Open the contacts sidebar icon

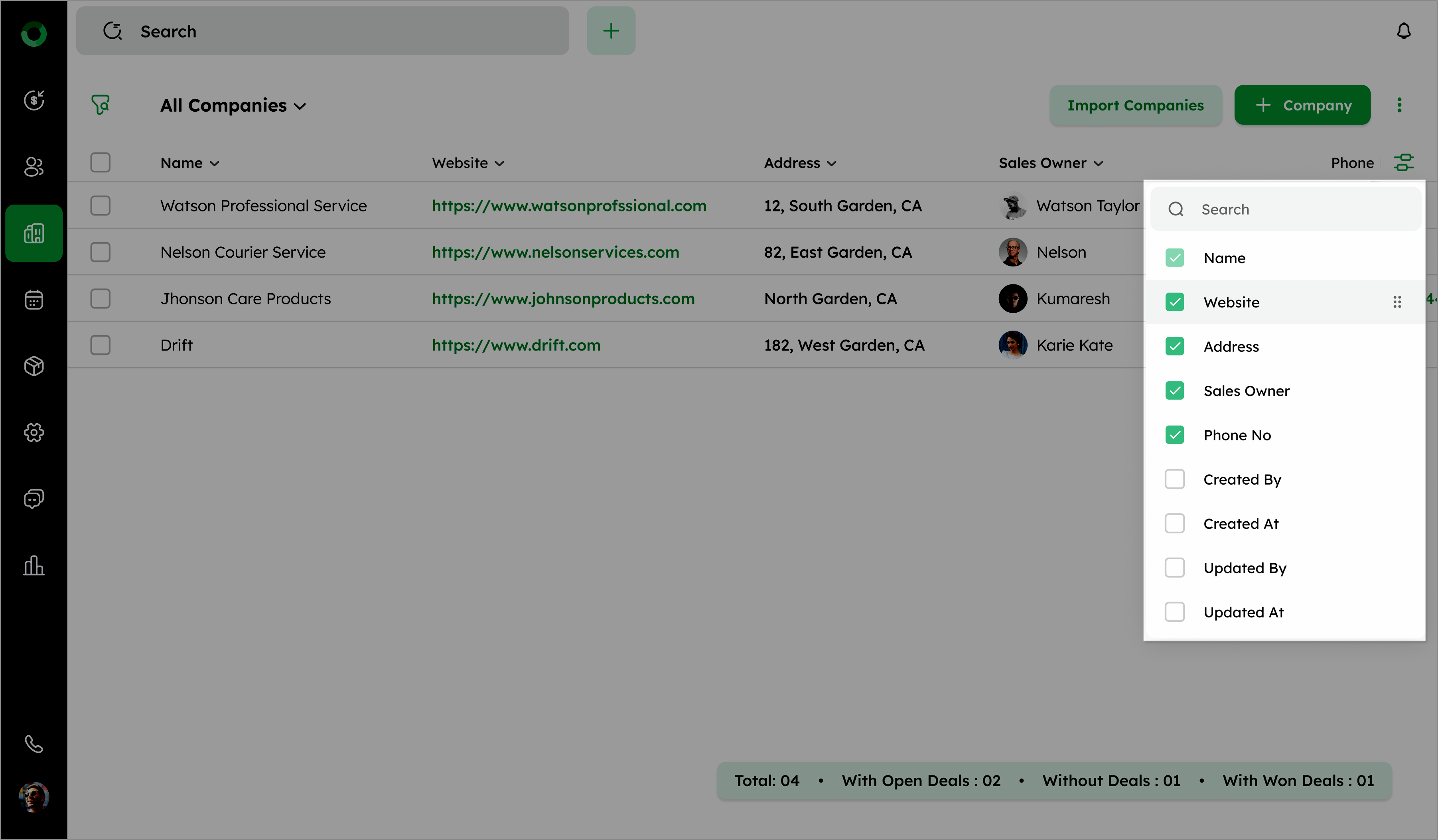pos(34,167)
